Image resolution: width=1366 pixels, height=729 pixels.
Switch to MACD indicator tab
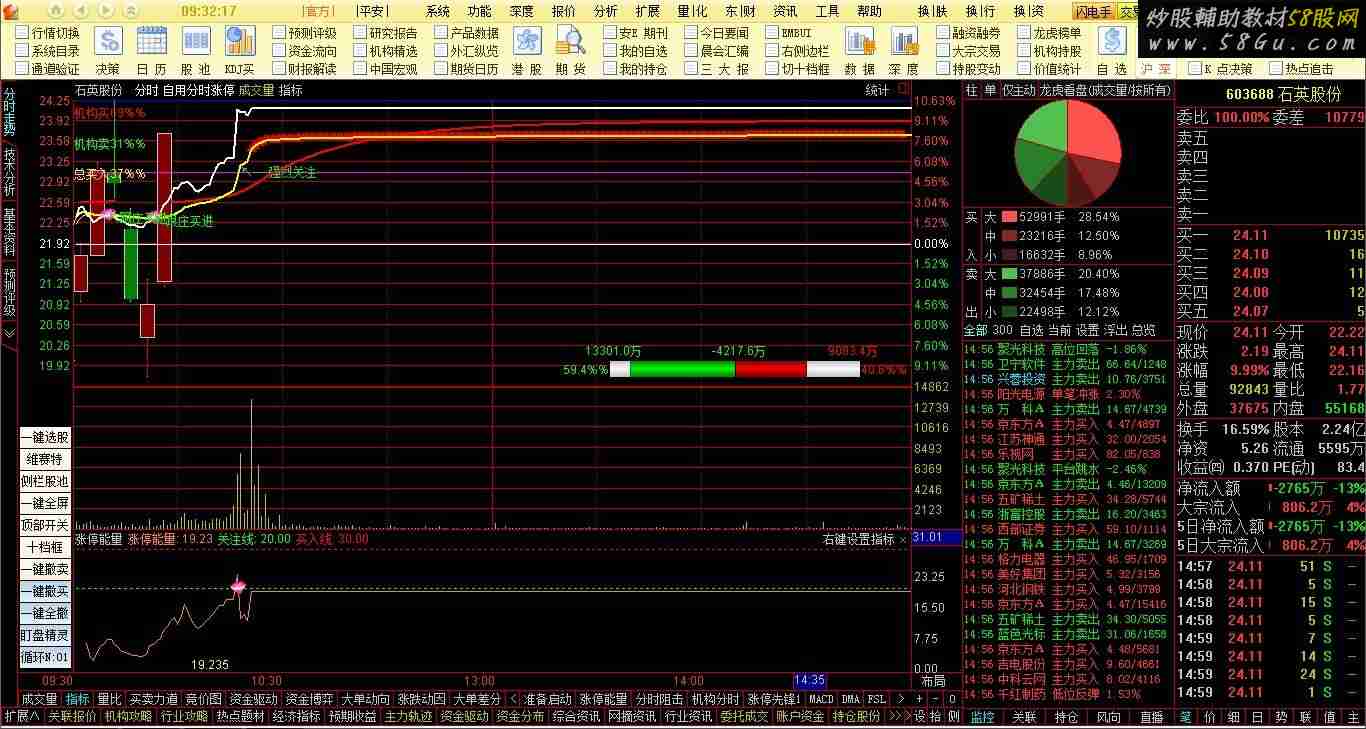(821, 699)
